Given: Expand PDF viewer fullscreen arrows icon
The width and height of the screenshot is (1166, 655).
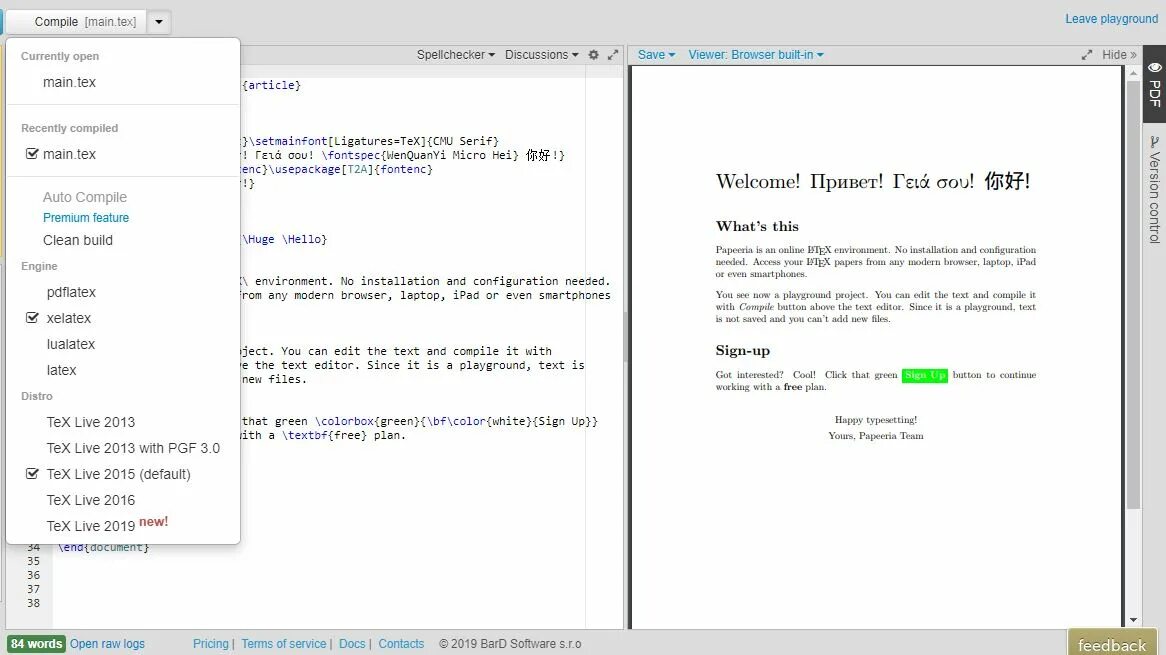Looking at the screenshot, I should tap(1086, 54).
